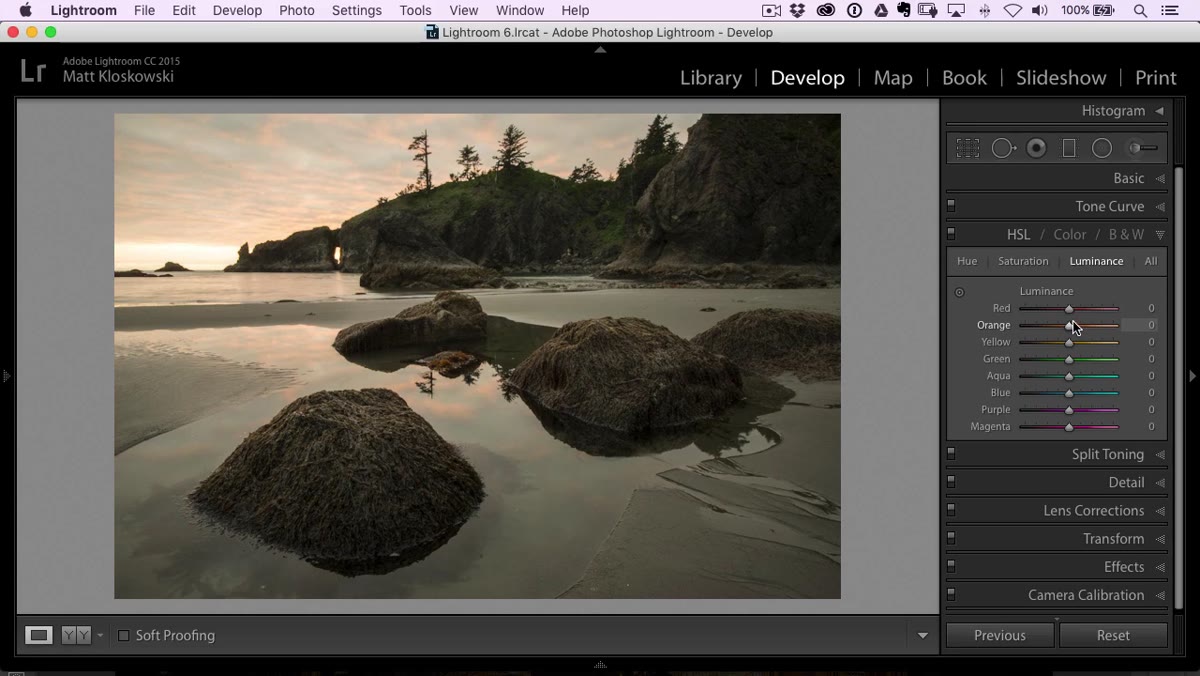The width and height of the screenshot is (1200, 676).
Task: Open the toolbar content dropdown arrow
Action: tap(922, 636)
